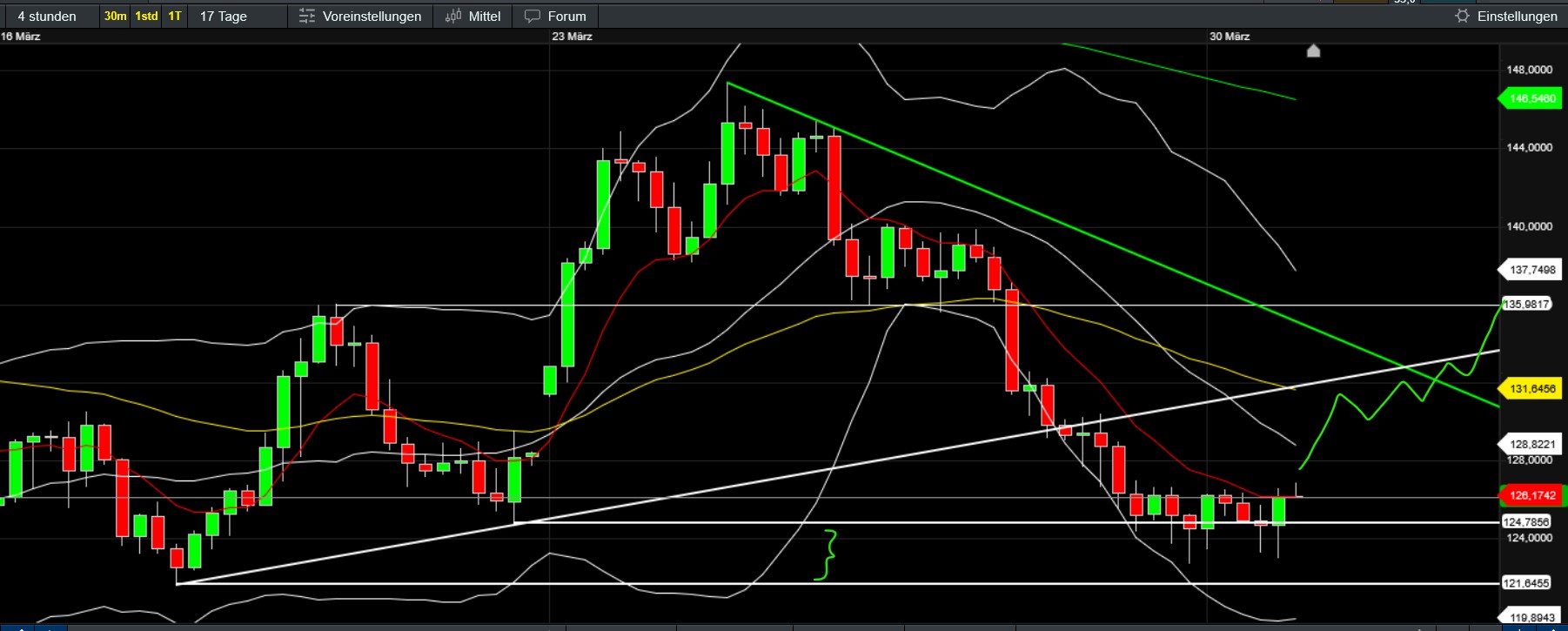This screenshot has height=631, width=1568.
Task: Open Einstellungen chart settings
Action: click(x=1507, y=17)
